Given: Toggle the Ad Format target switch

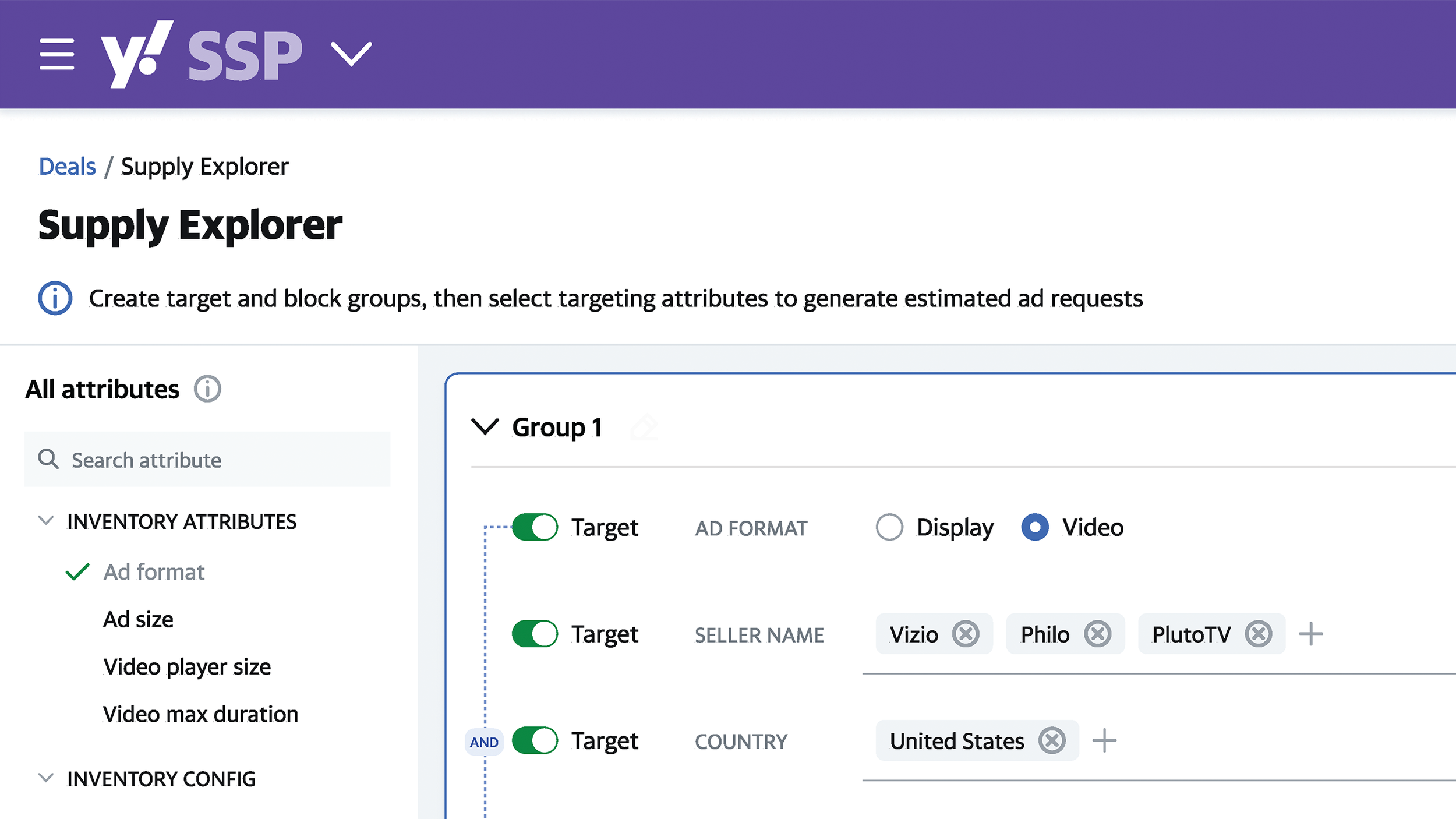Looking at the screenshot, I should [x=535, y=527].
